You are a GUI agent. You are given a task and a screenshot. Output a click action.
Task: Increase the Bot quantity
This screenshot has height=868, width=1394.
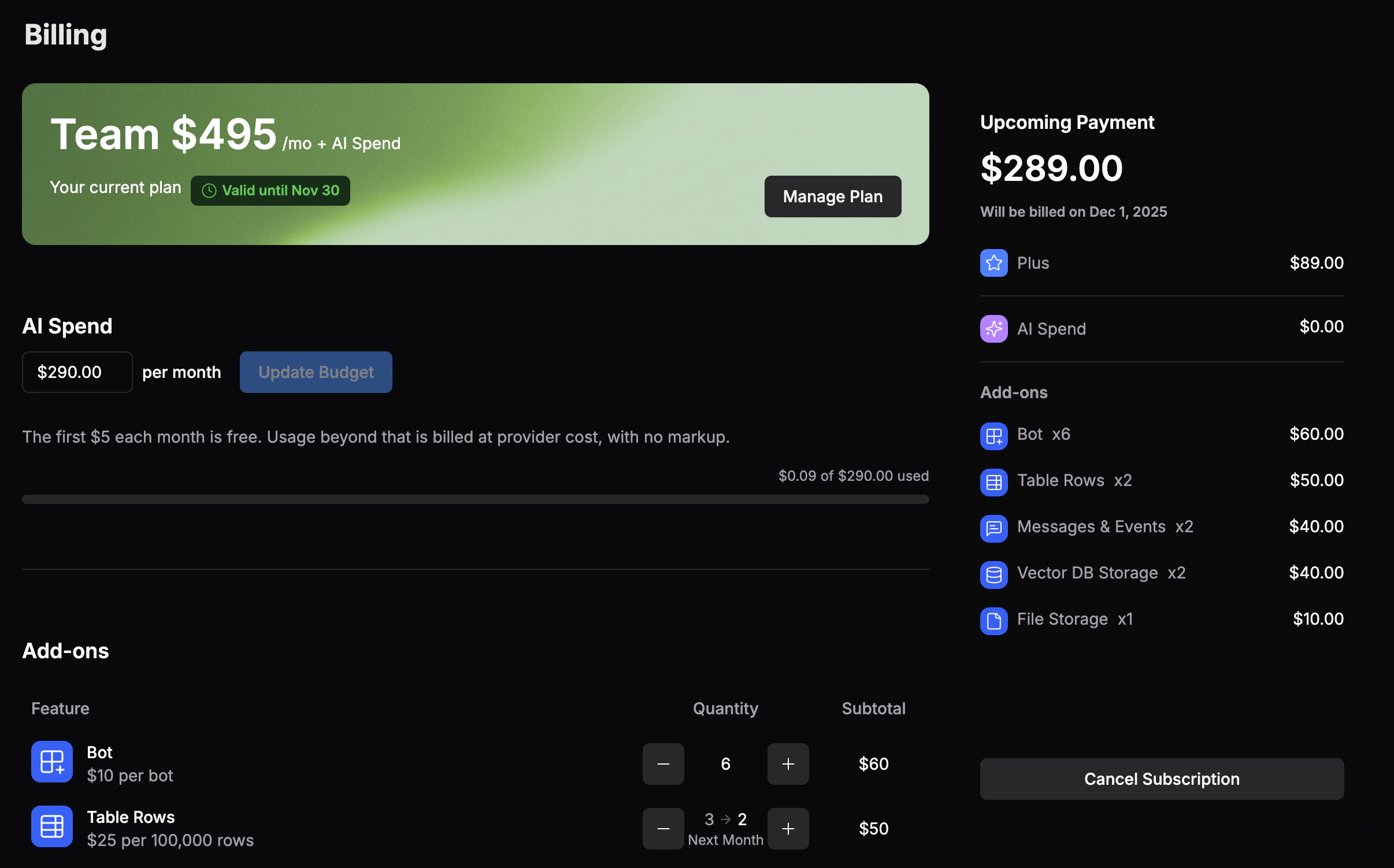click(x=788, y=763)
